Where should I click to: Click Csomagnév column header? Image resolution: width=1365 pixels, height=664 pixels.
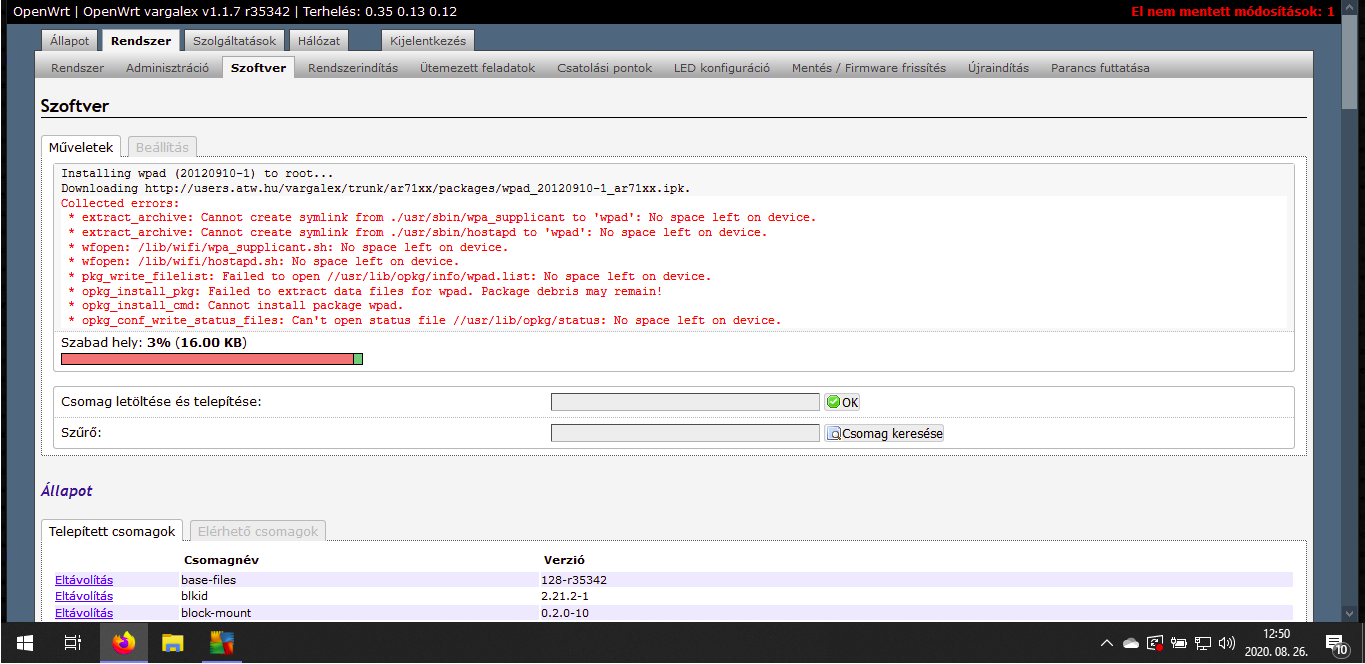(x=221, y=560)
